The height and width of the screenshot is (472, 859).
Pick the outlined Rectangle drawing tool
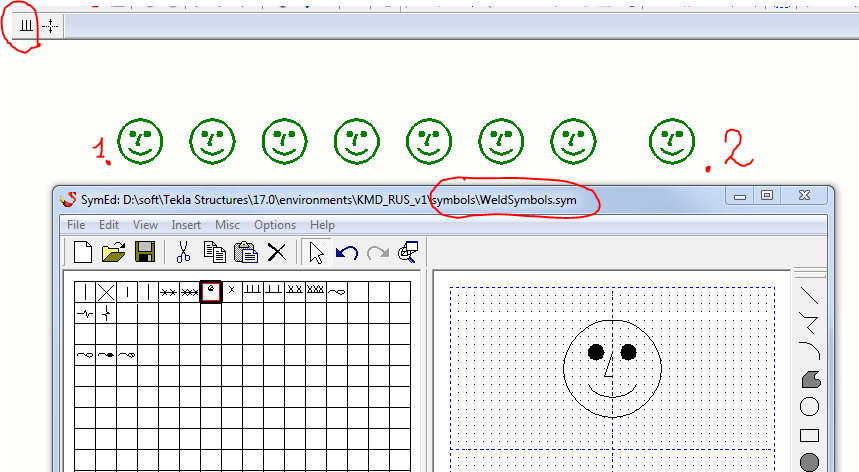click(x=810, y=435)
